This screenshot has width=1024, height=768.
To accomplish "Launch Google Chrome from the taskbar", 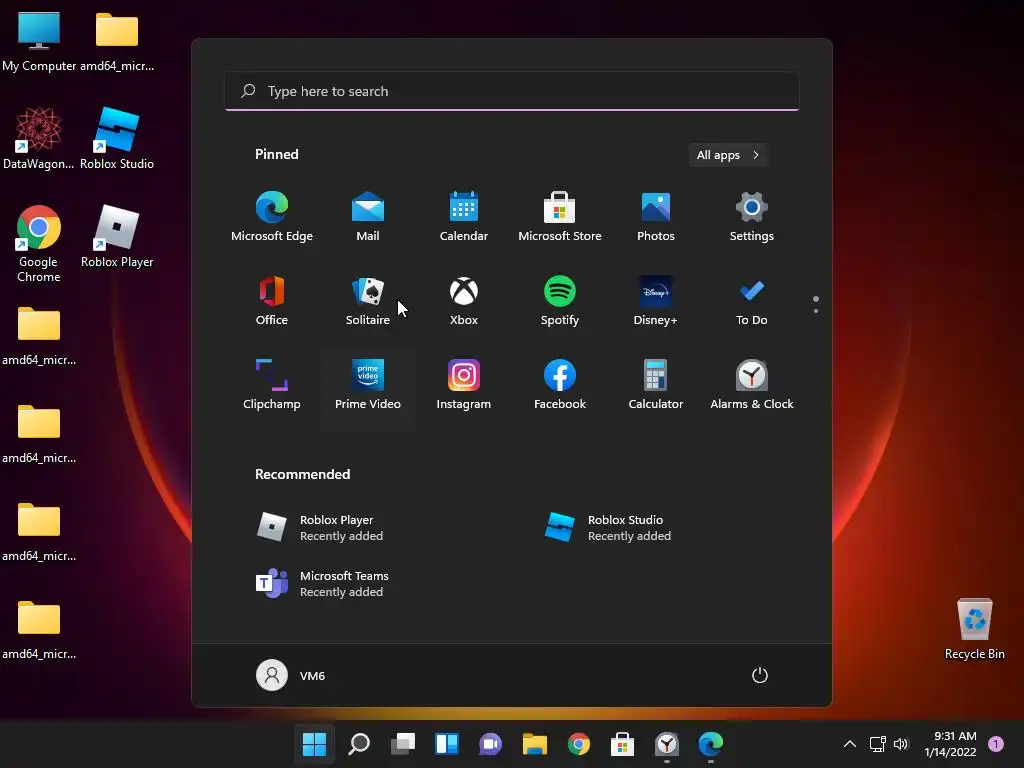I will (x=579, y=744).
